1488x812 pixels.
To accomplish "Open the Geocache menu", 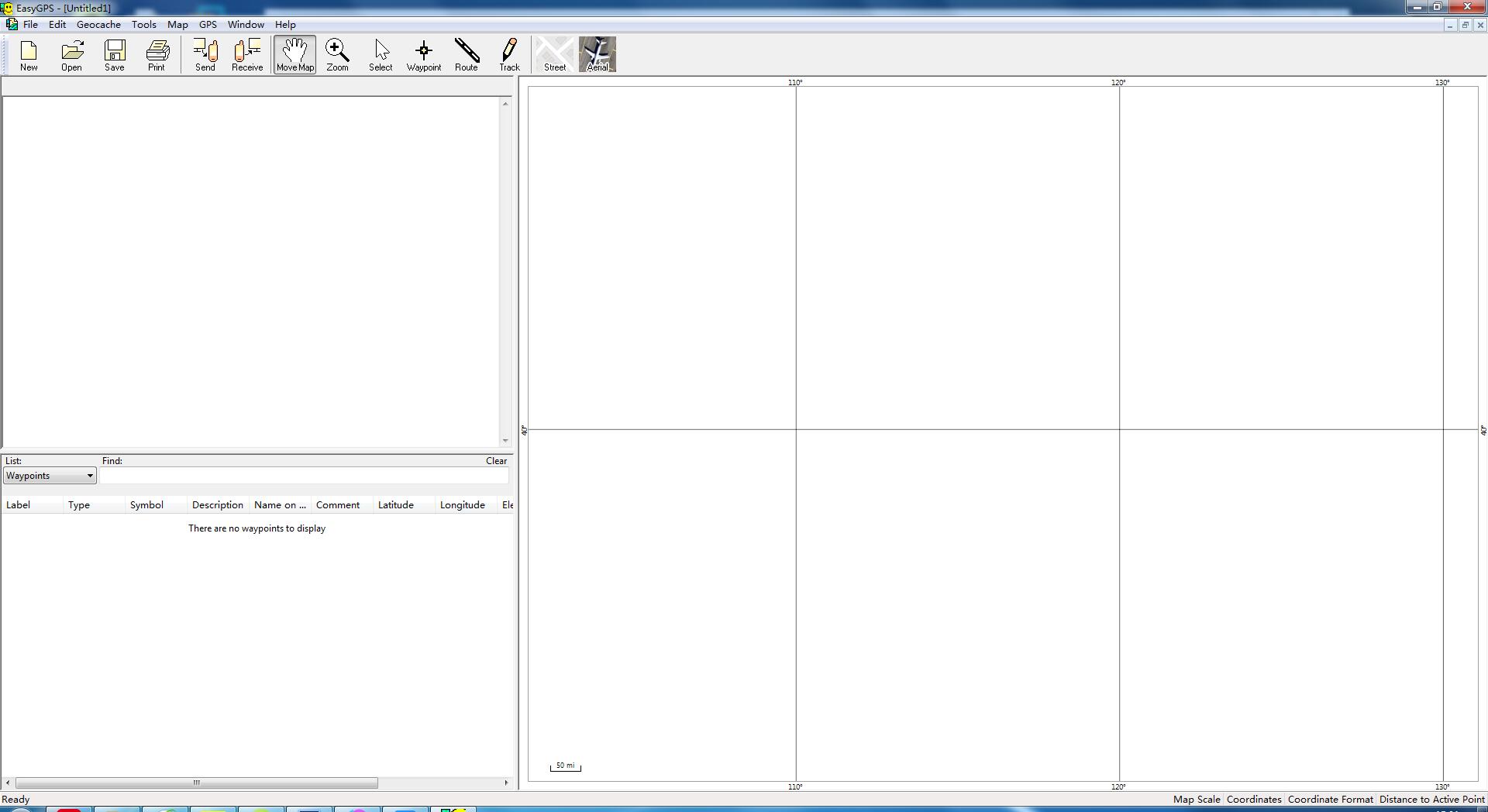I will [98, 25].
